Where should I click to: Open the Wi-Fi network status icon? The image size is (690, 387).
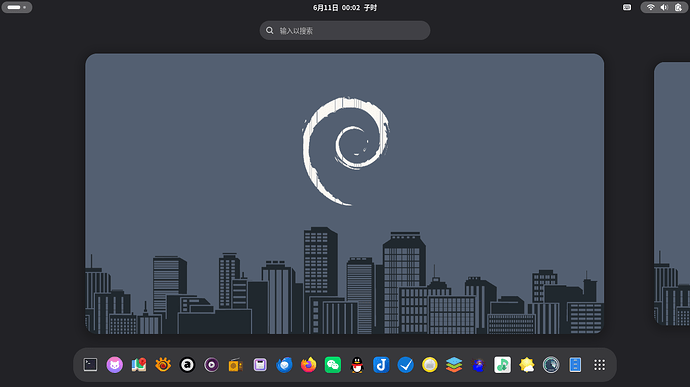(650, 7)
